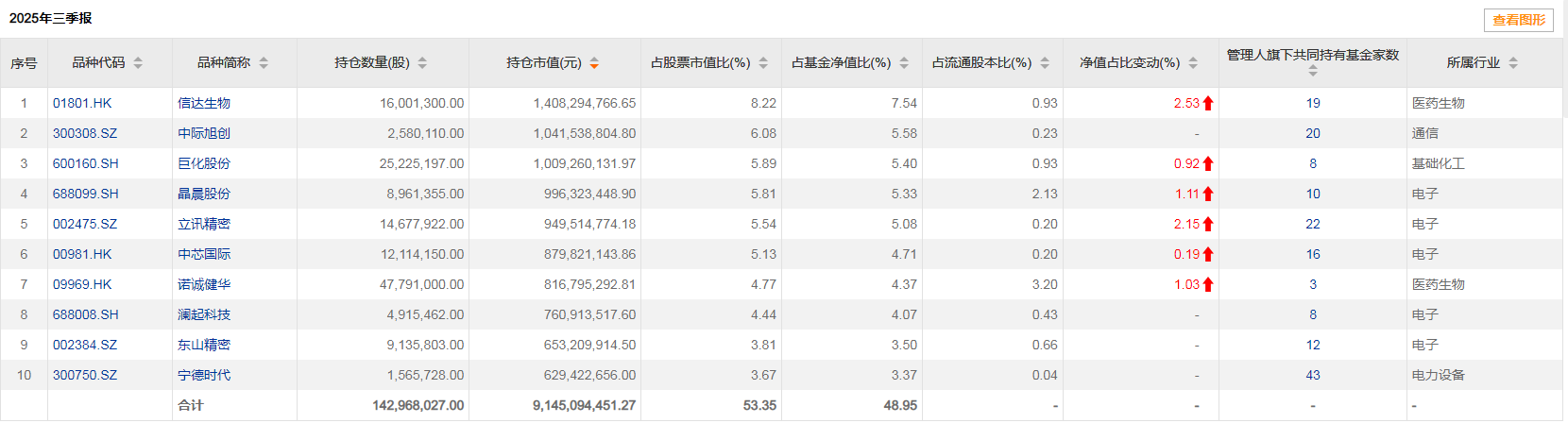Click fund count 43 for 宁德时代
This screenshot has height=423, width=1568.
[1313, 375]
